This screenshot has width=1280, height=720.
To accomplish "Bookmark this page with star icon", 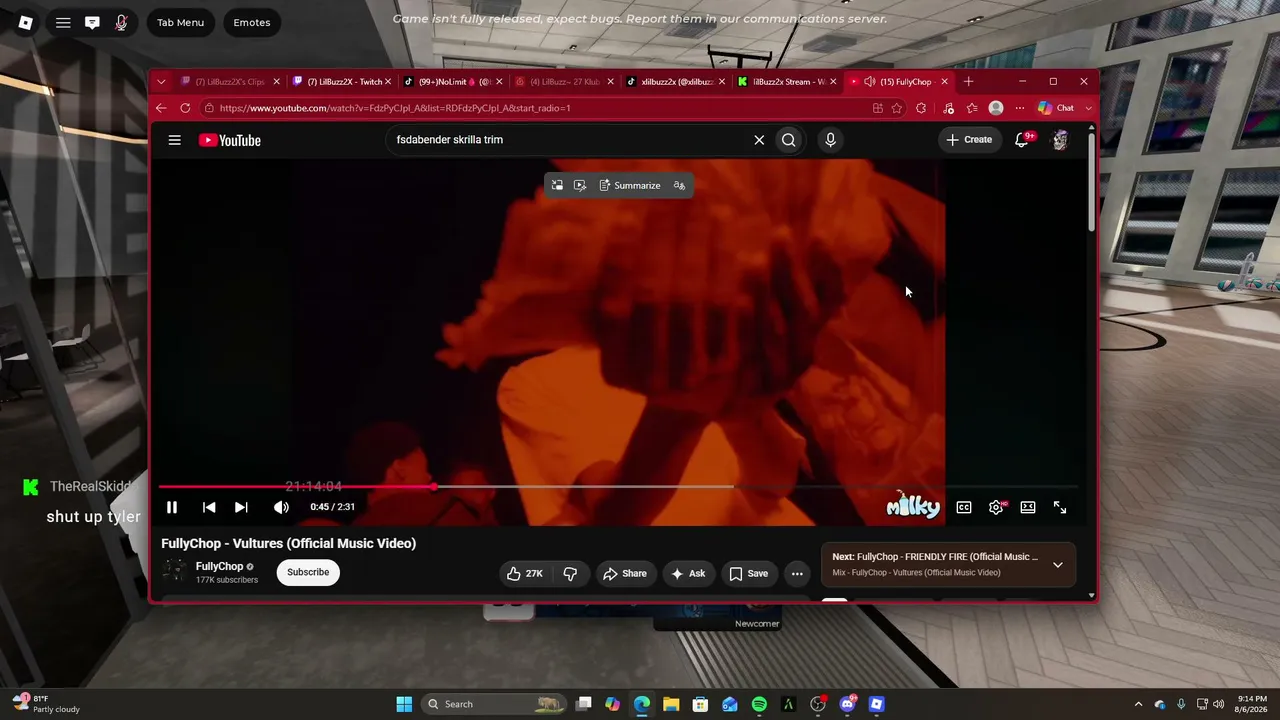I will [897, 108].
